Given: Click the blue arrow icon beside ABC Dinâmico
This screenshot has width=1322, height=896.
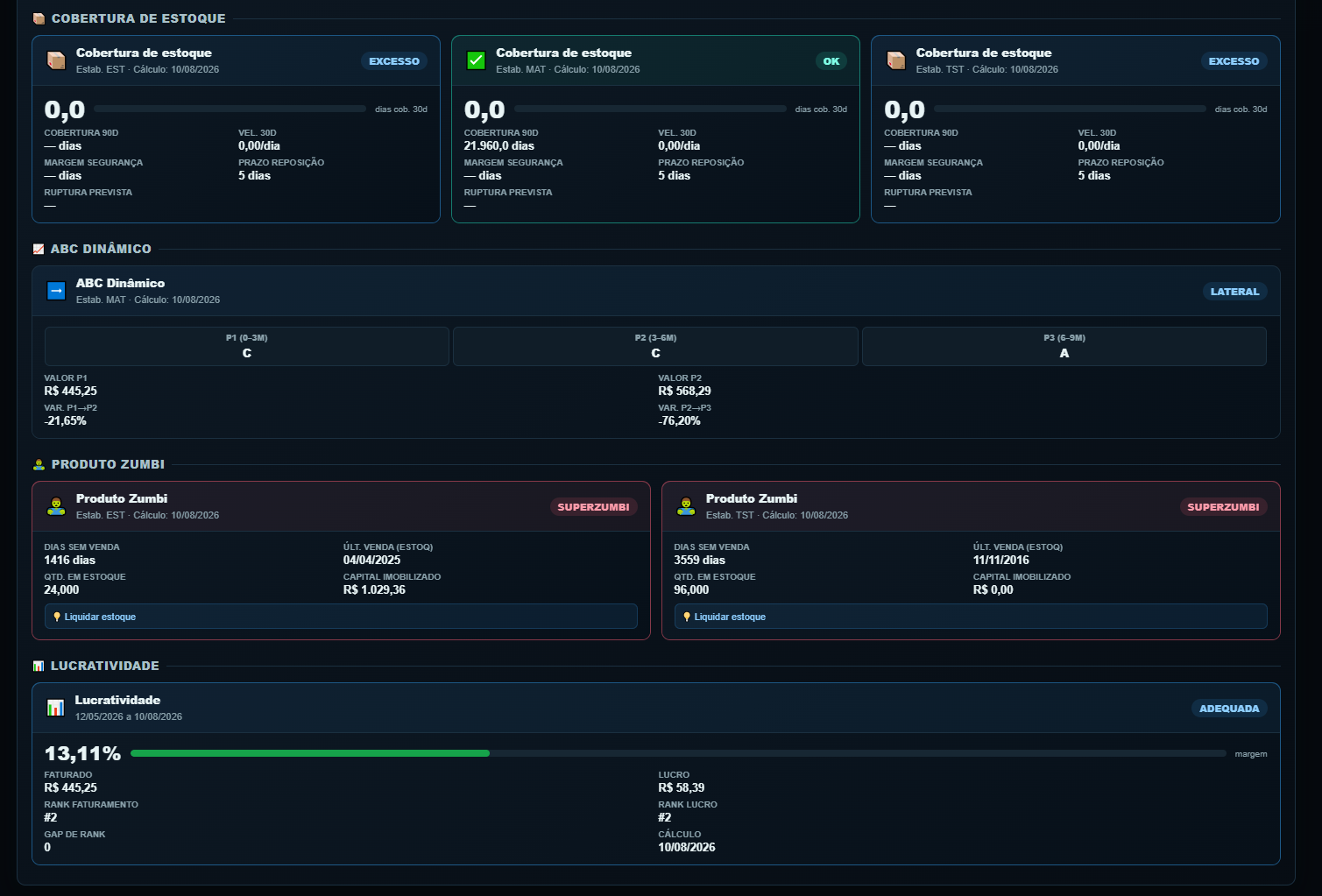Looking at the screenshot, I should tap(56, 291).
